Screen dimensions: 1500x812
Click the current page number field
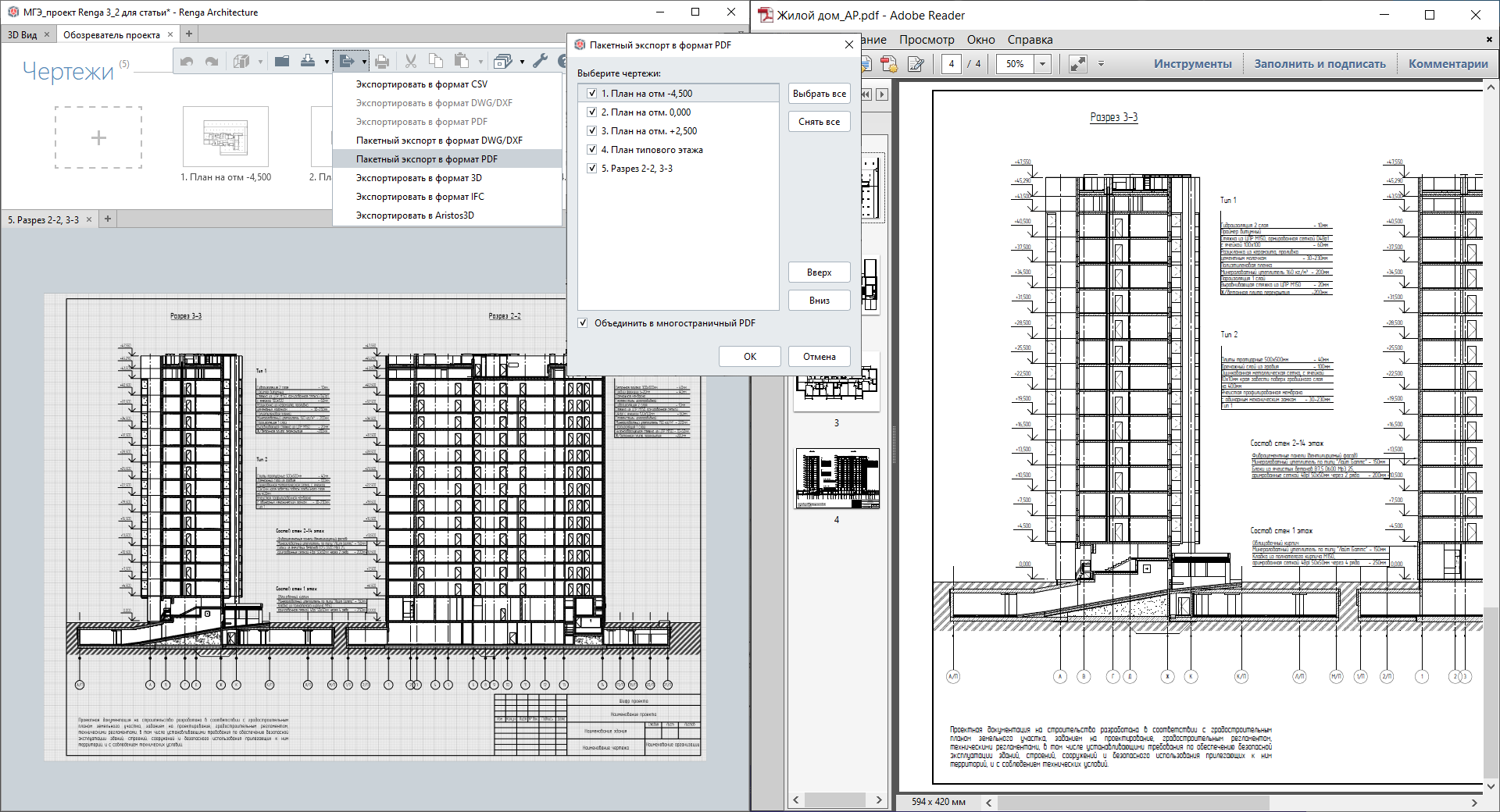pyautogui.click(x=951, y=64)
